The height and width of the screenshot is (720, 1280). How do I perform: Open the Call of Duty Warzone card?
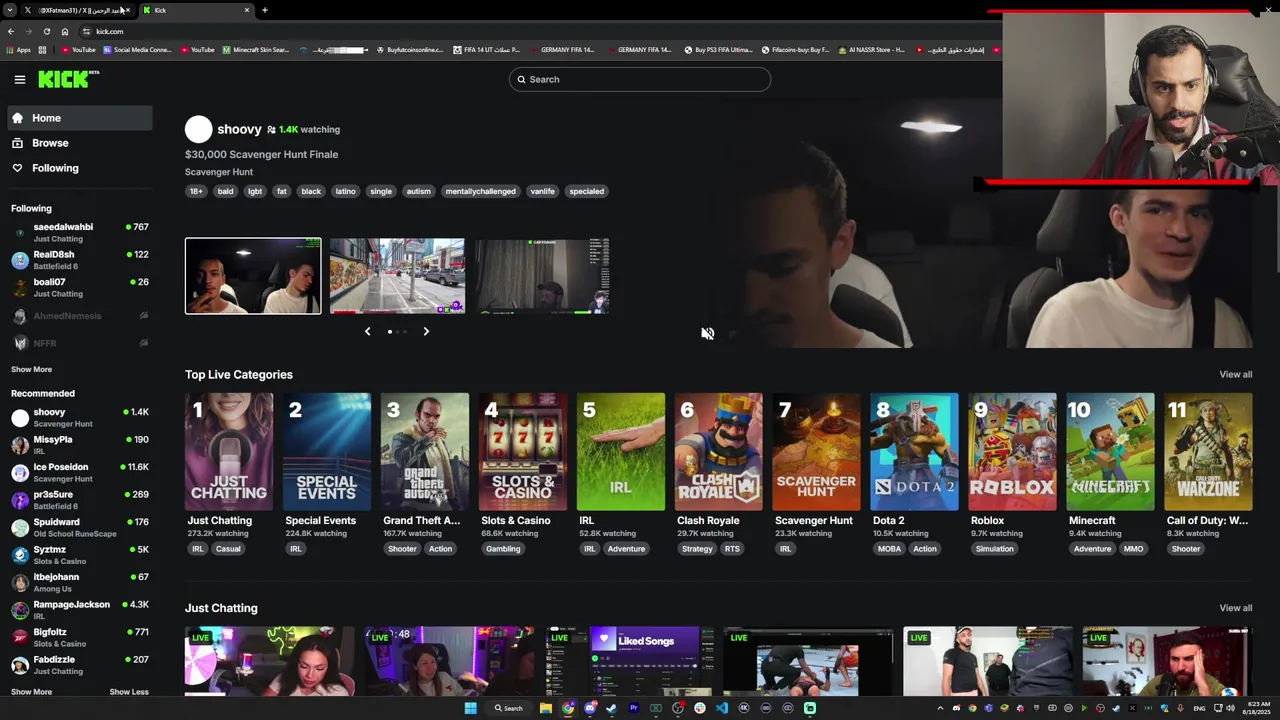(1208, 452)
